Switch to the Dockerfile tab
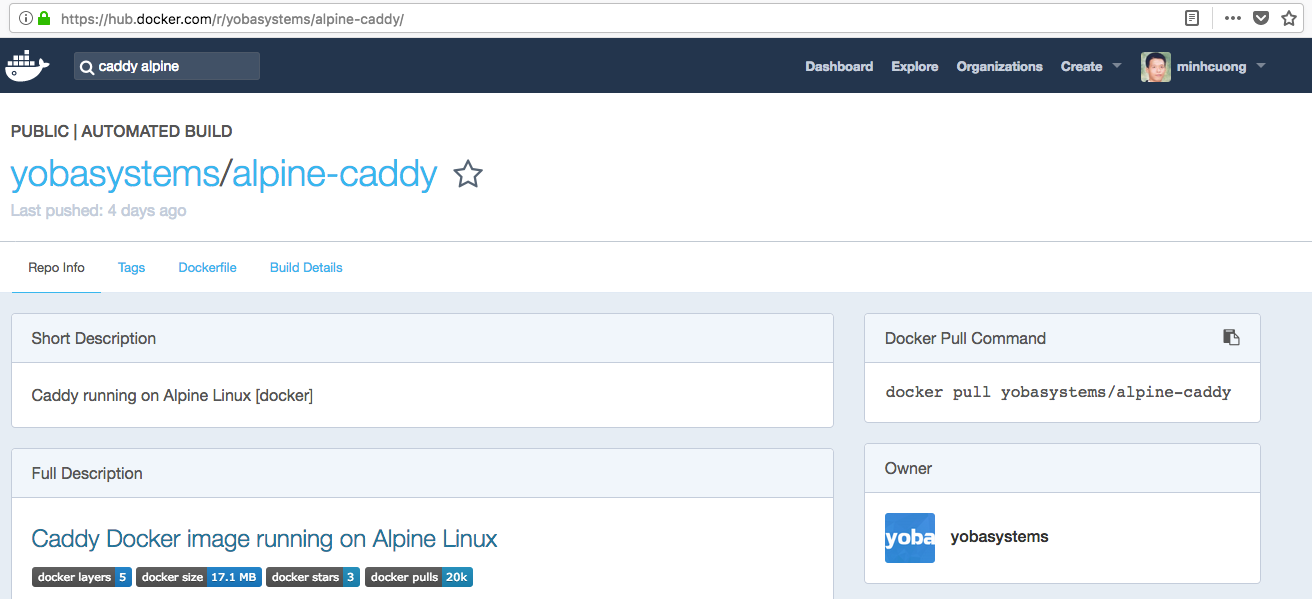1312x599 pixels. (207, 267)
